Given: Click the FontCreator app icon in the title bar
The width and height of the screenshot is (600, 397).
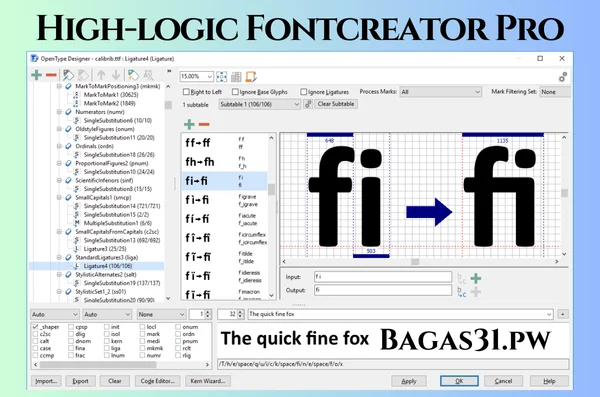Looking at the screenshot, I should point(34,59).
